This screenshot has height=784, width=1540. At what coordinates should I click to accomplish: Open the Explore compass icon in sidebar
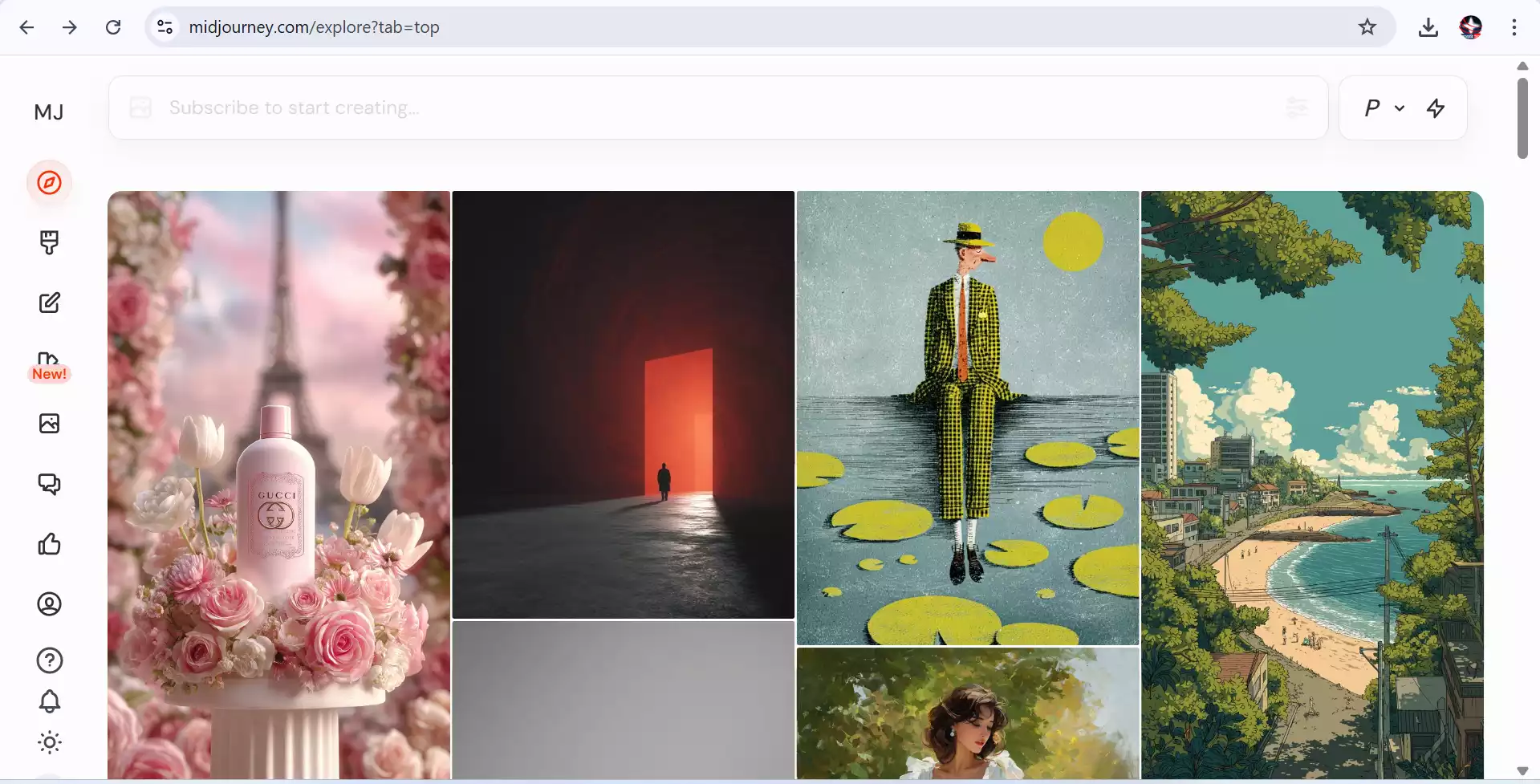49,183
